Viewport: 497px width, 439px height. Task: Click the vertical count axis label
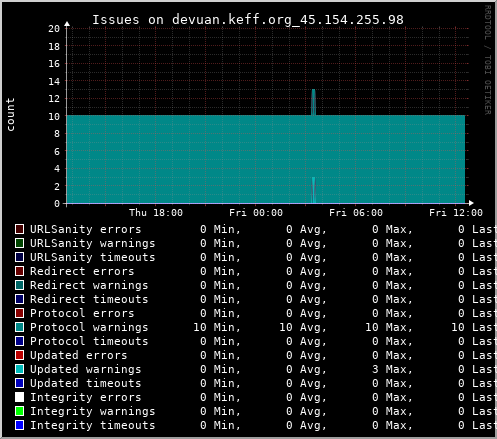pyautogui.click(x=10, y=115)
